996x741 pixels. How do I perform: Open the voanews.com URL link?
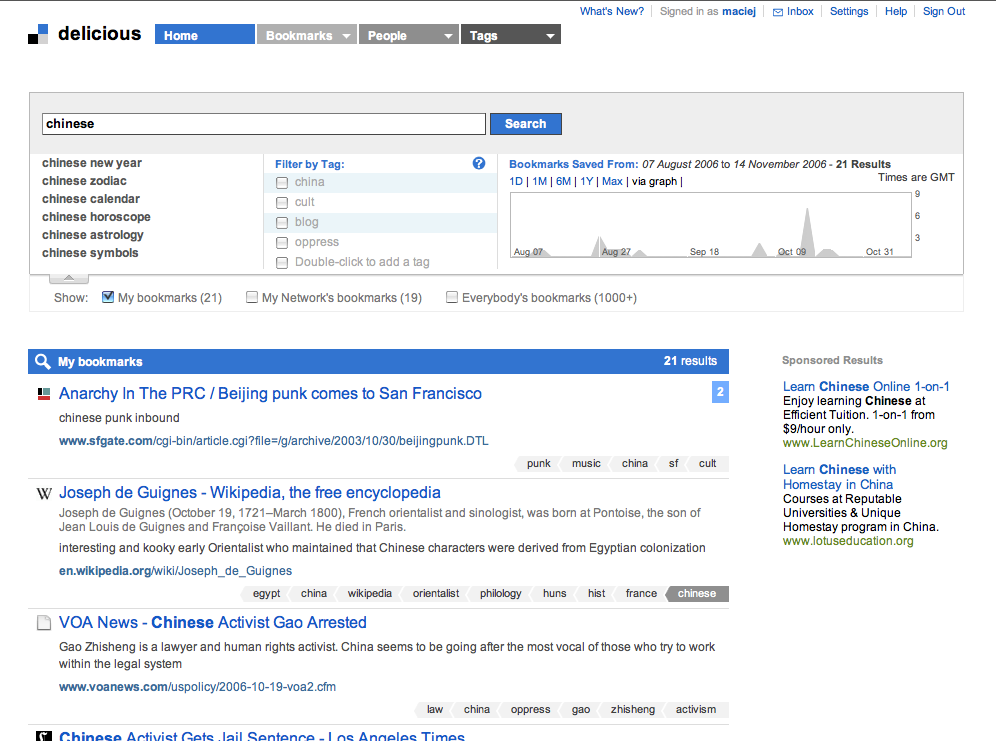pos(198,687)
